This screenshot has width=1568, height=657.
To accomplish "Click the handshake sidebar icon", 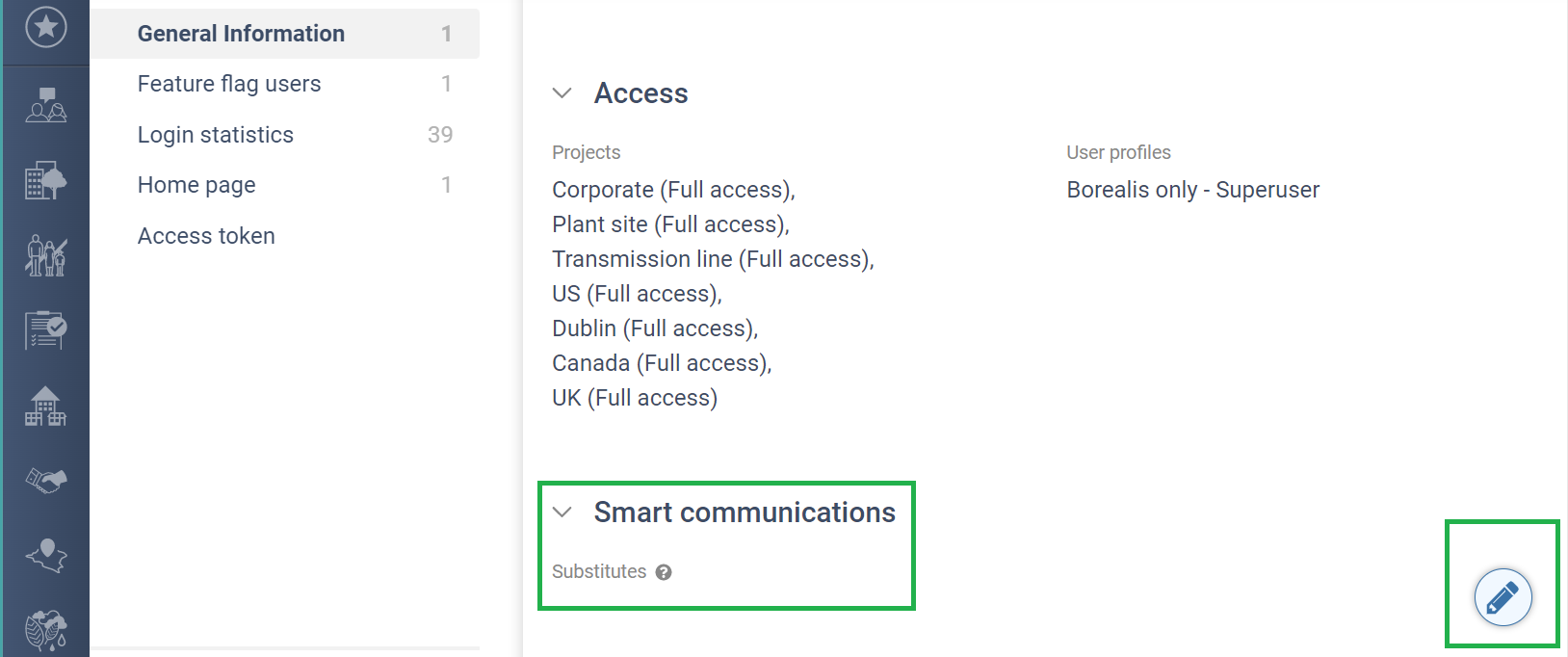I will click(x=45, y=480).
